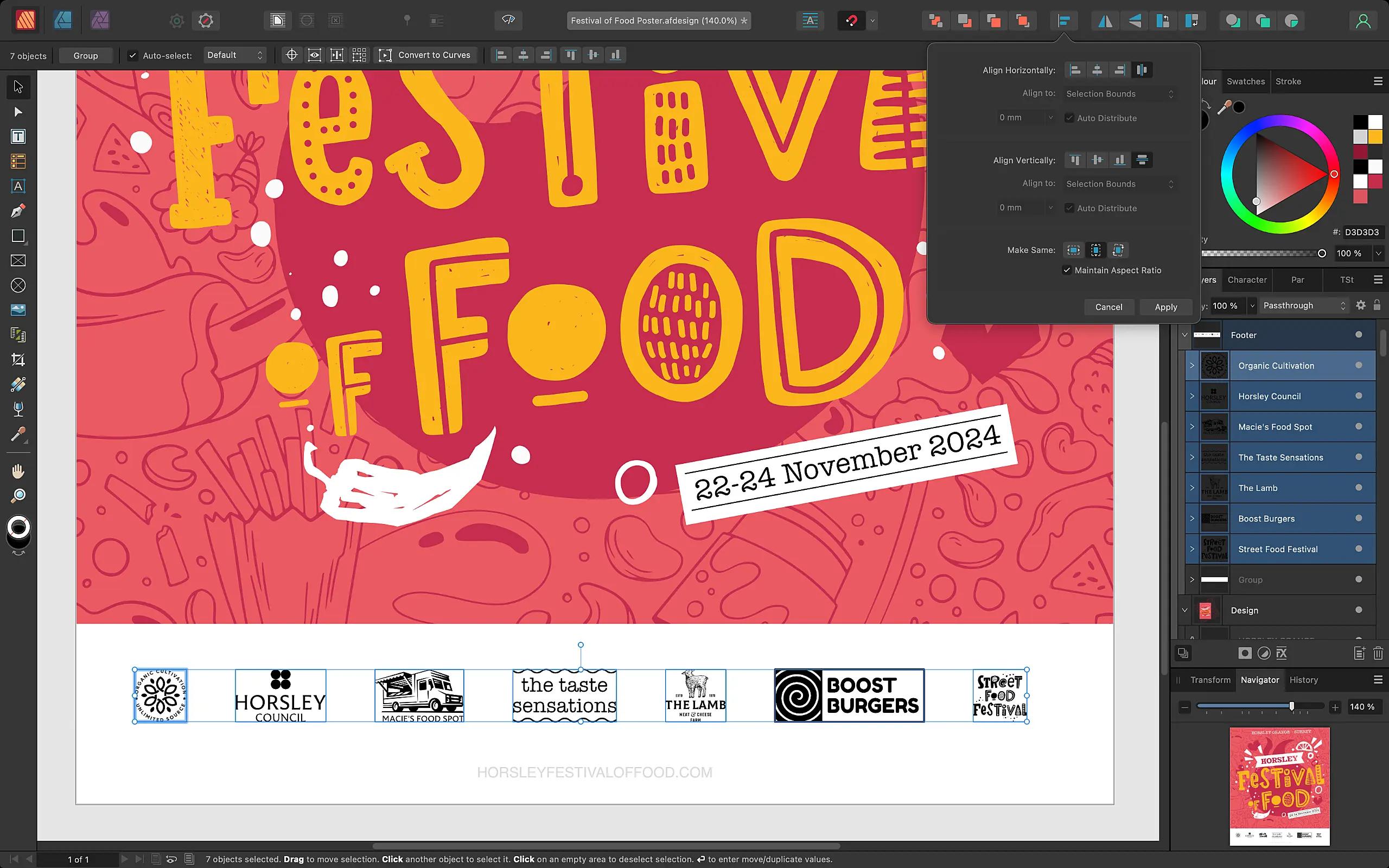1389x868 pixels.
Task: Select the Place Image tool
Action: pyautogui.click(x=18, y=310)
